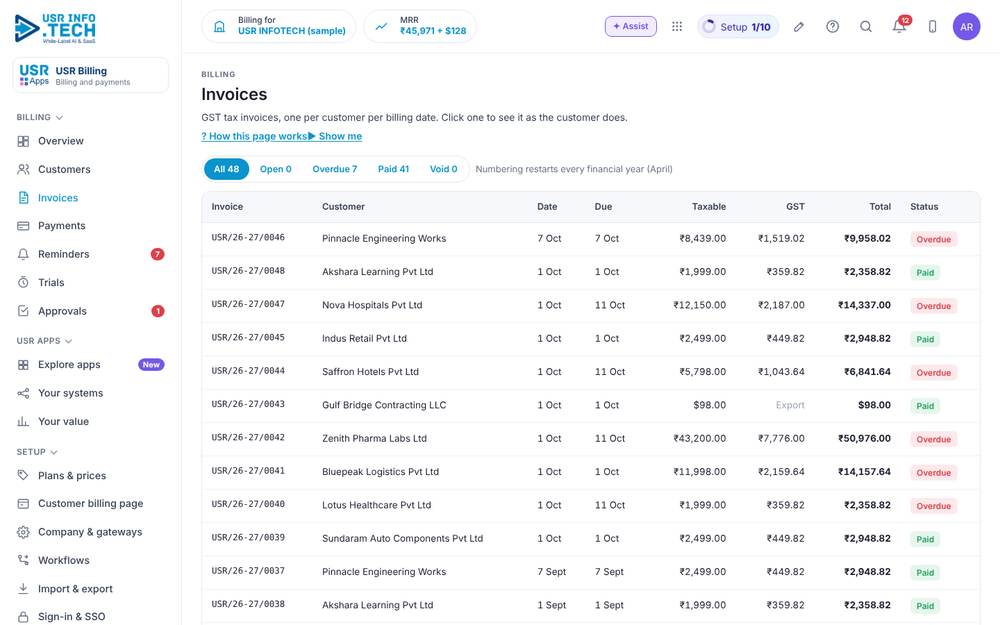The height and width of the screenshot is (625, 1000).
Task: Click the Plans & prices tag icon
Action: pyautogui.click(x=23, y=475)
